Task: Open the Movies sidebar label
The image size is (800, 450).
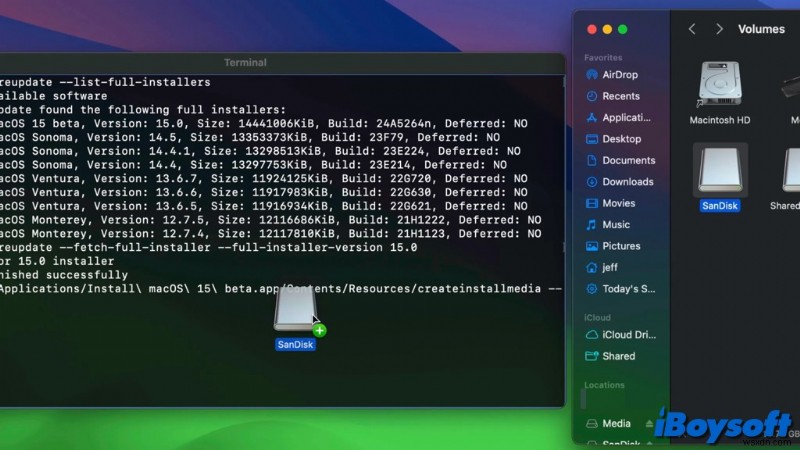Action: tap(618, 203)
